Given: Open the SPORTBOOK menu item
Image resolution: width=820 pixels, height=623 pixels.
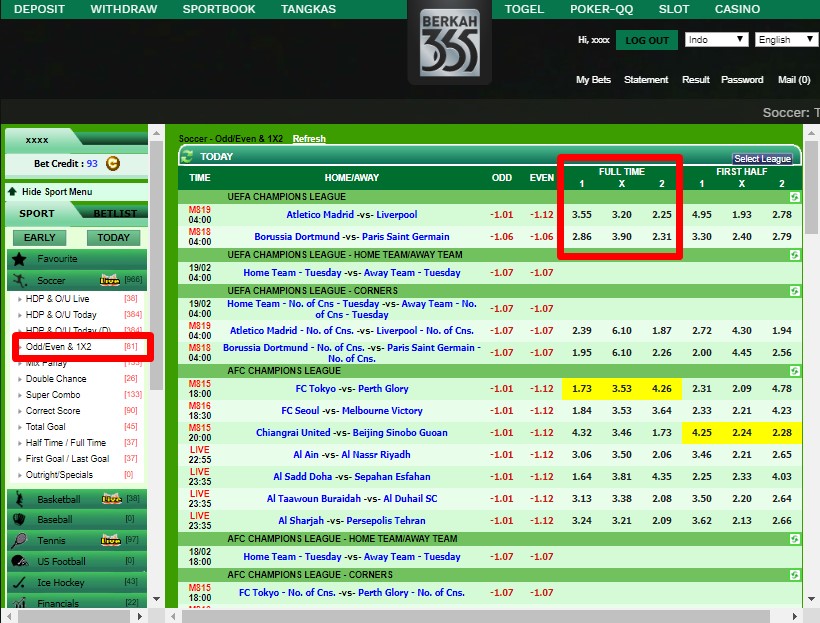Looking at the screenshot, I should pos(218,9).
